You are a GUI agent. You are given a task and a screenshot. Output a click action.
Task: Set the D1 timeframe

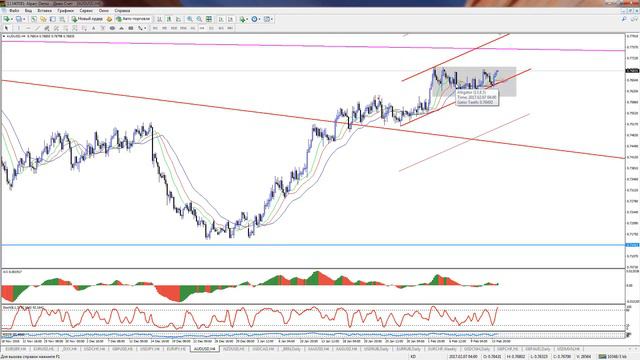pyautogui.click(x=211, y=28)
